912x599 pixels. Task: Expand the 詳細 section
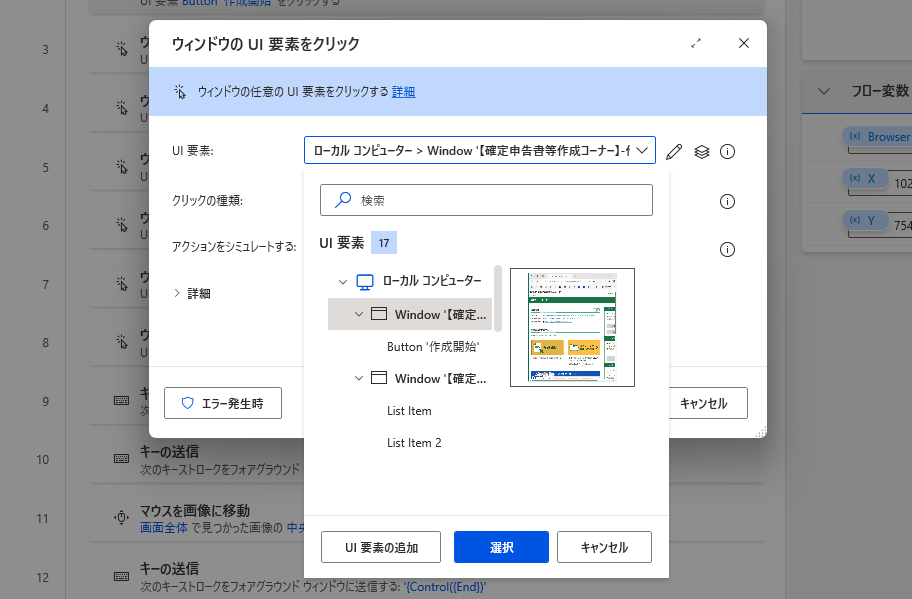pyautogui.click(x=177, y=293)
